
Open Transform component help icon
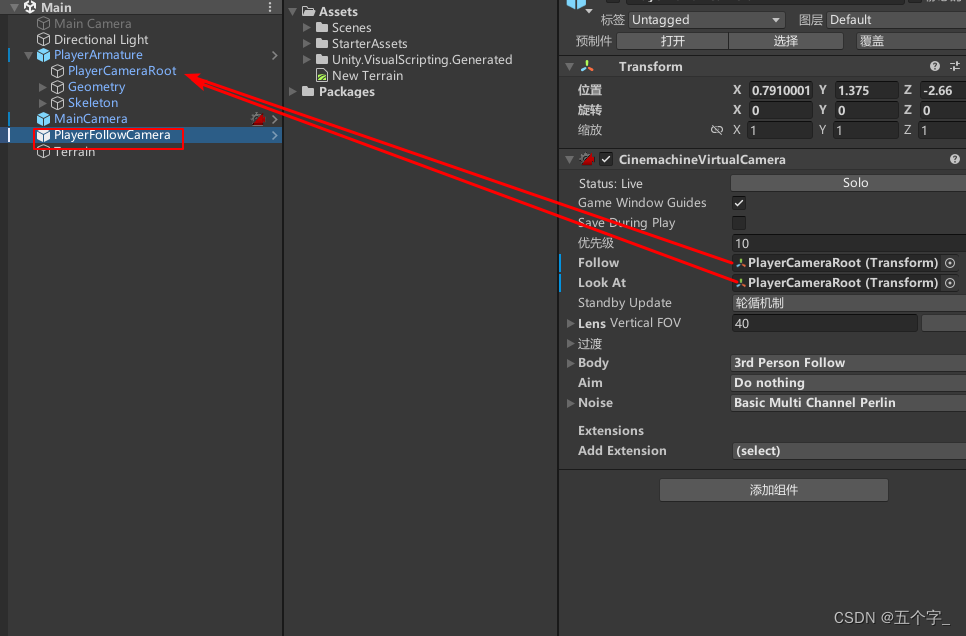[935, 66]
